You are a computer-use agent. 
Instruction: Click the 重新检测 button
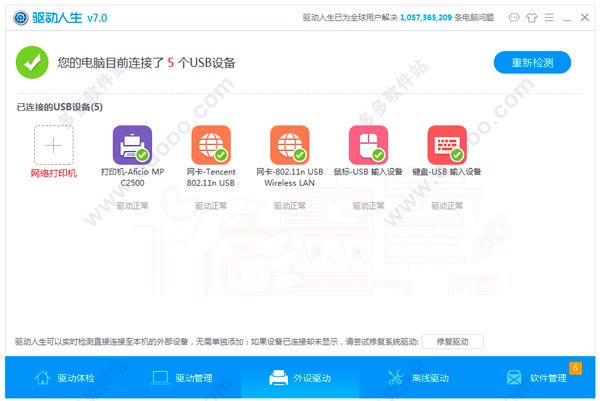tap(532, 62)
